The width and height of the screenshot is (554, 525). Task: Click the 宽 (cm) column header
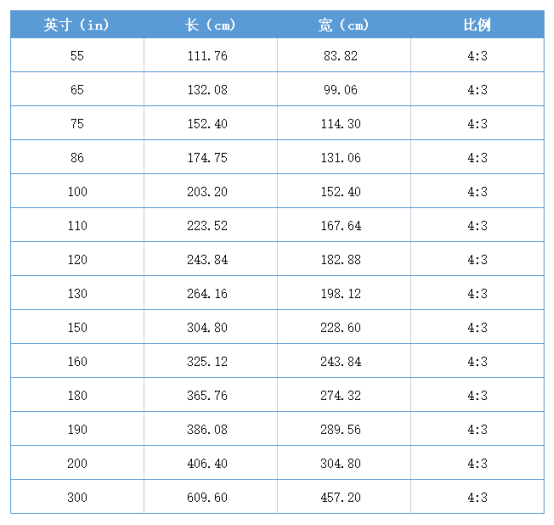click(343, 25)
